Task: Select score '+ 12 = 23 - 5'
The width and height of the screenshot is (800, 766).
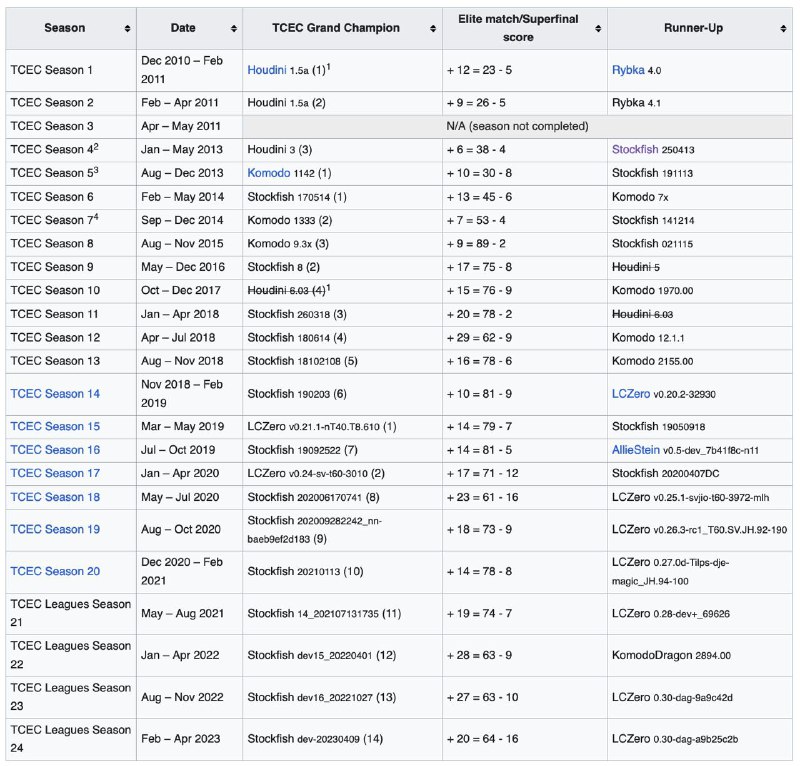Action: click(479, 70)
